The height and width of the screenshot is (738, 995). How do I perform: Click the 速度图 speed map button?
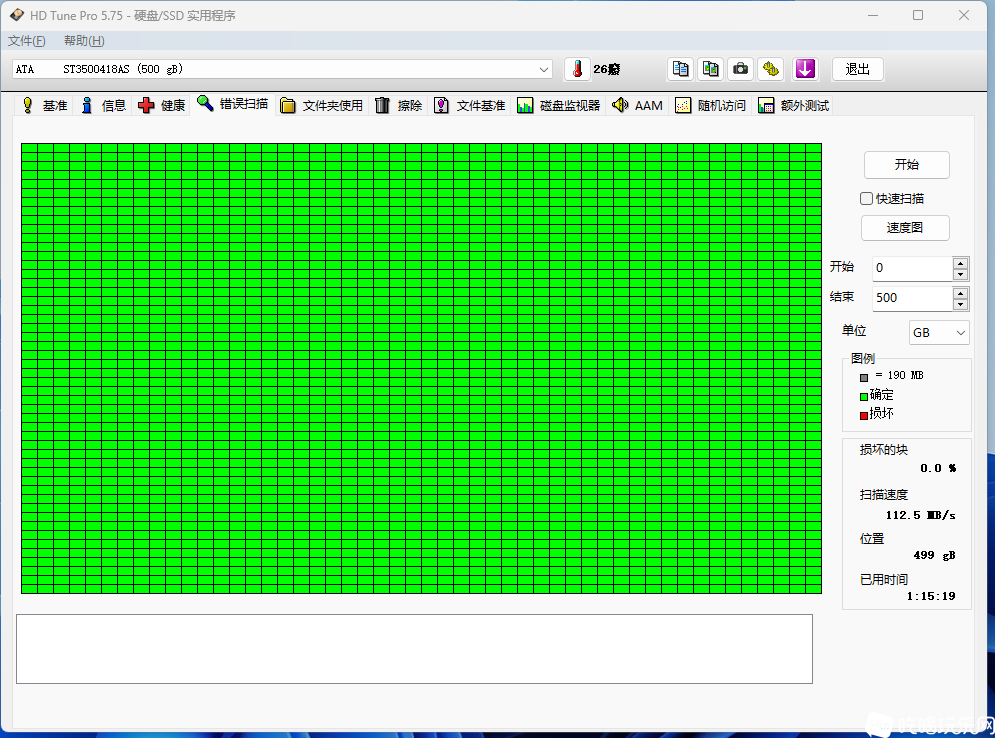[905, 228]
